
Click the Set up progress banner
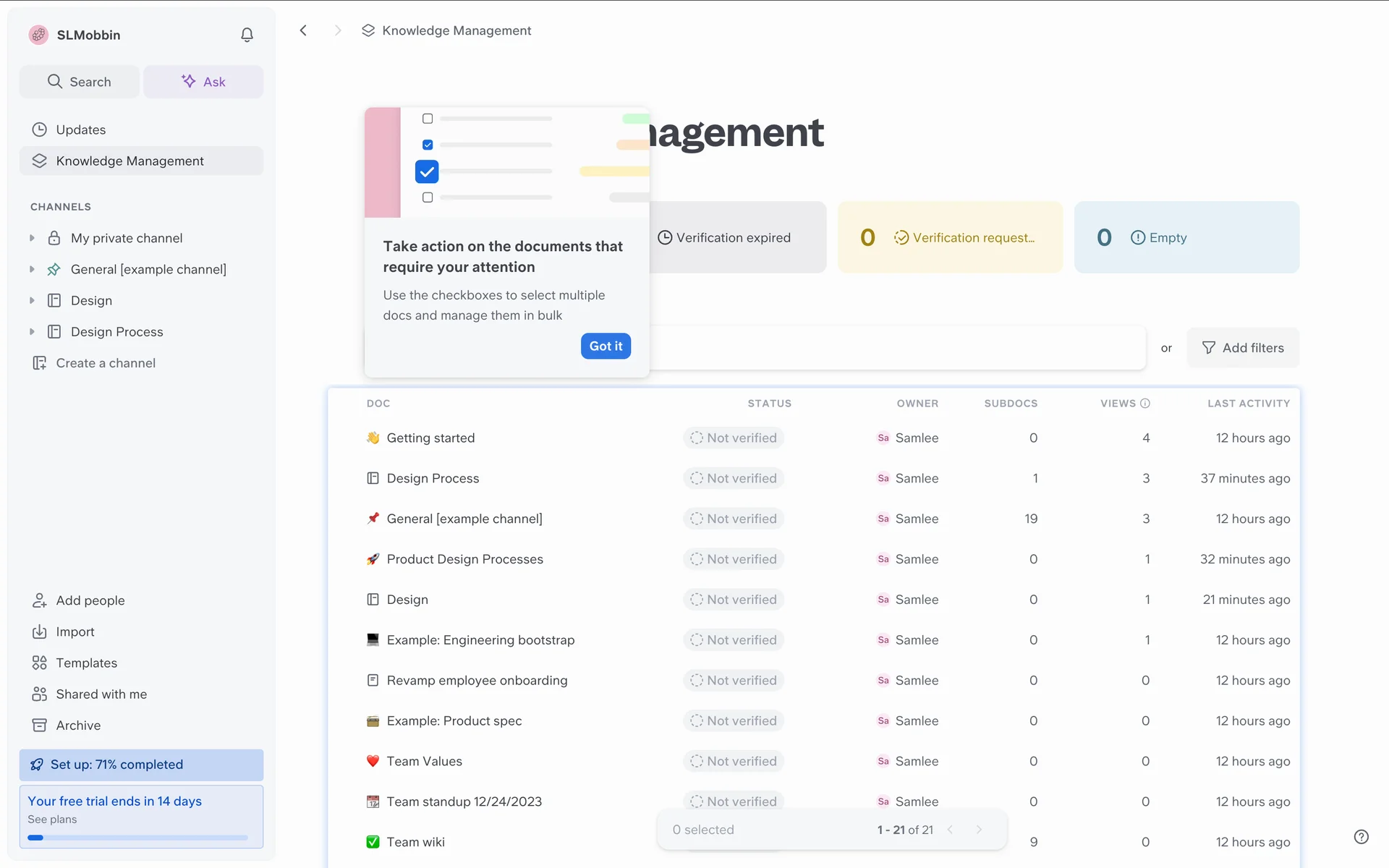(x=141, y=765)
